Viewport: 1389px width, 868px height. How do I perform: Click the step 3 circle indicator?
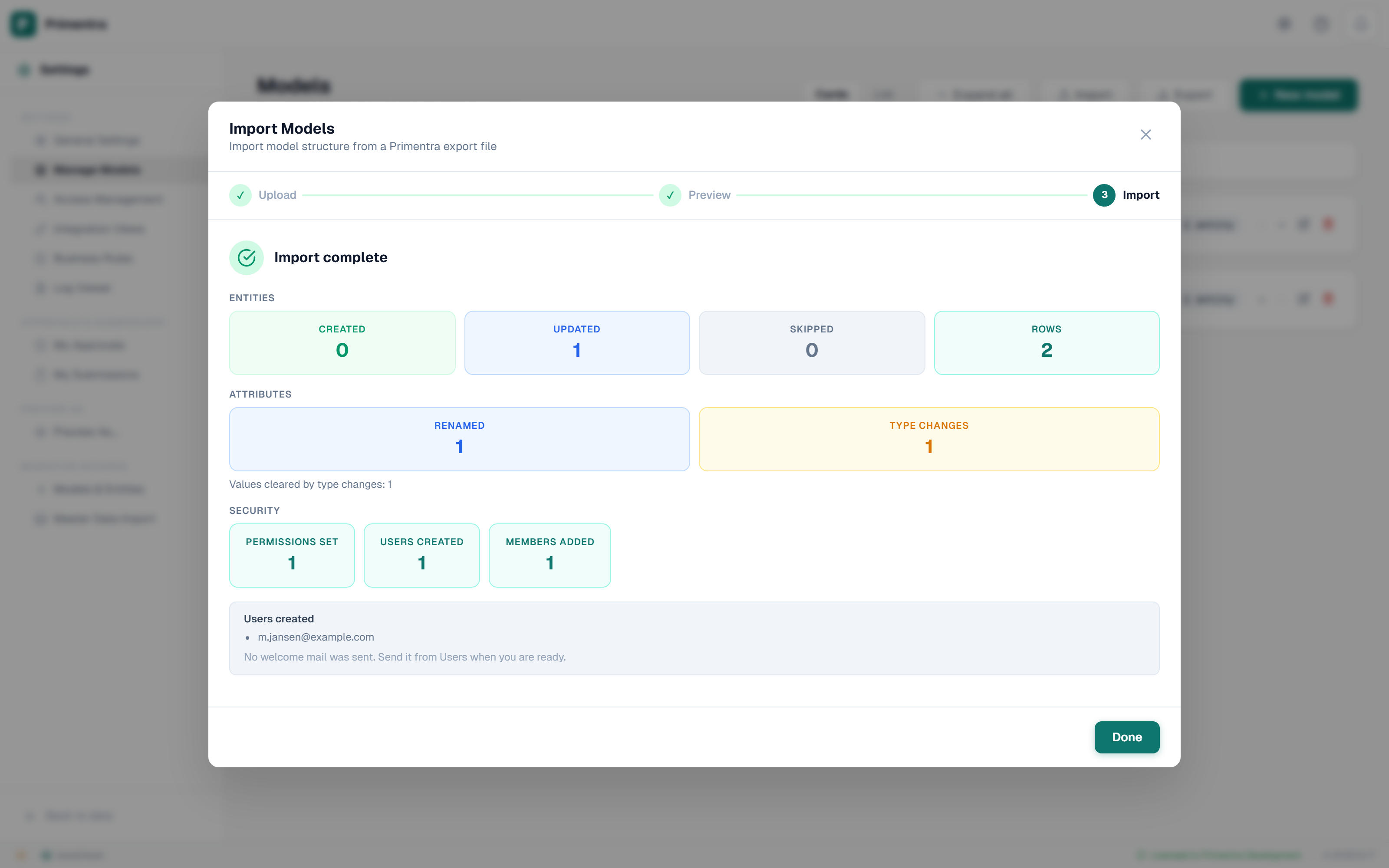coord(1104,195)
